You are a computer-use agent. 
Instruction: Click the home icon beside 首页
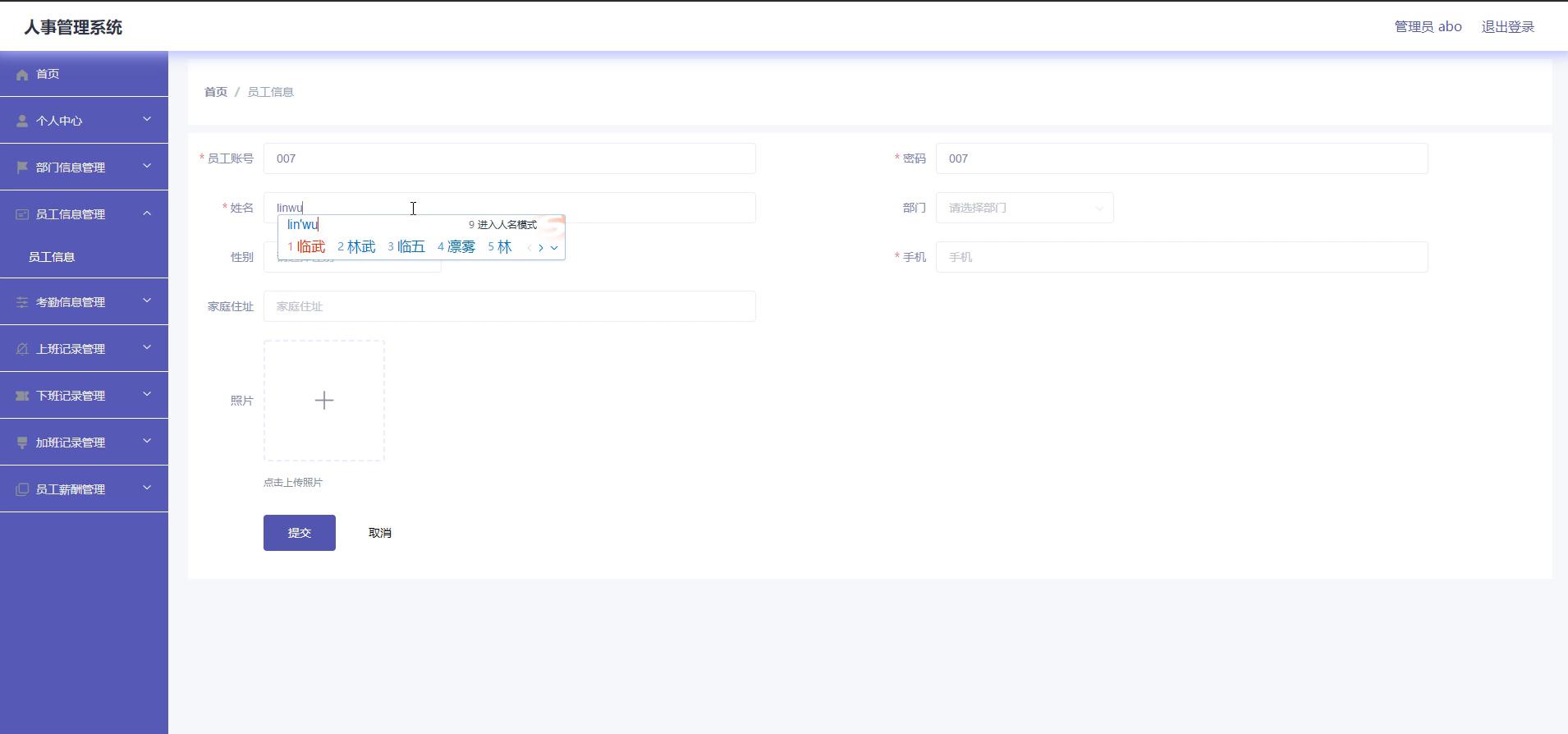point(22,75)
